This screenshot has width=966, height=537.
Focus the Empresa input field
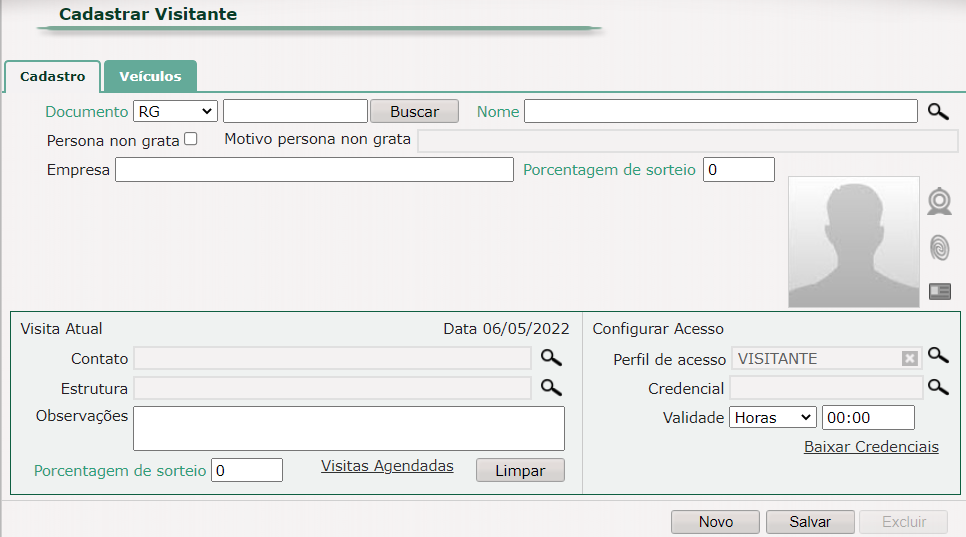[x=314, y=169]
